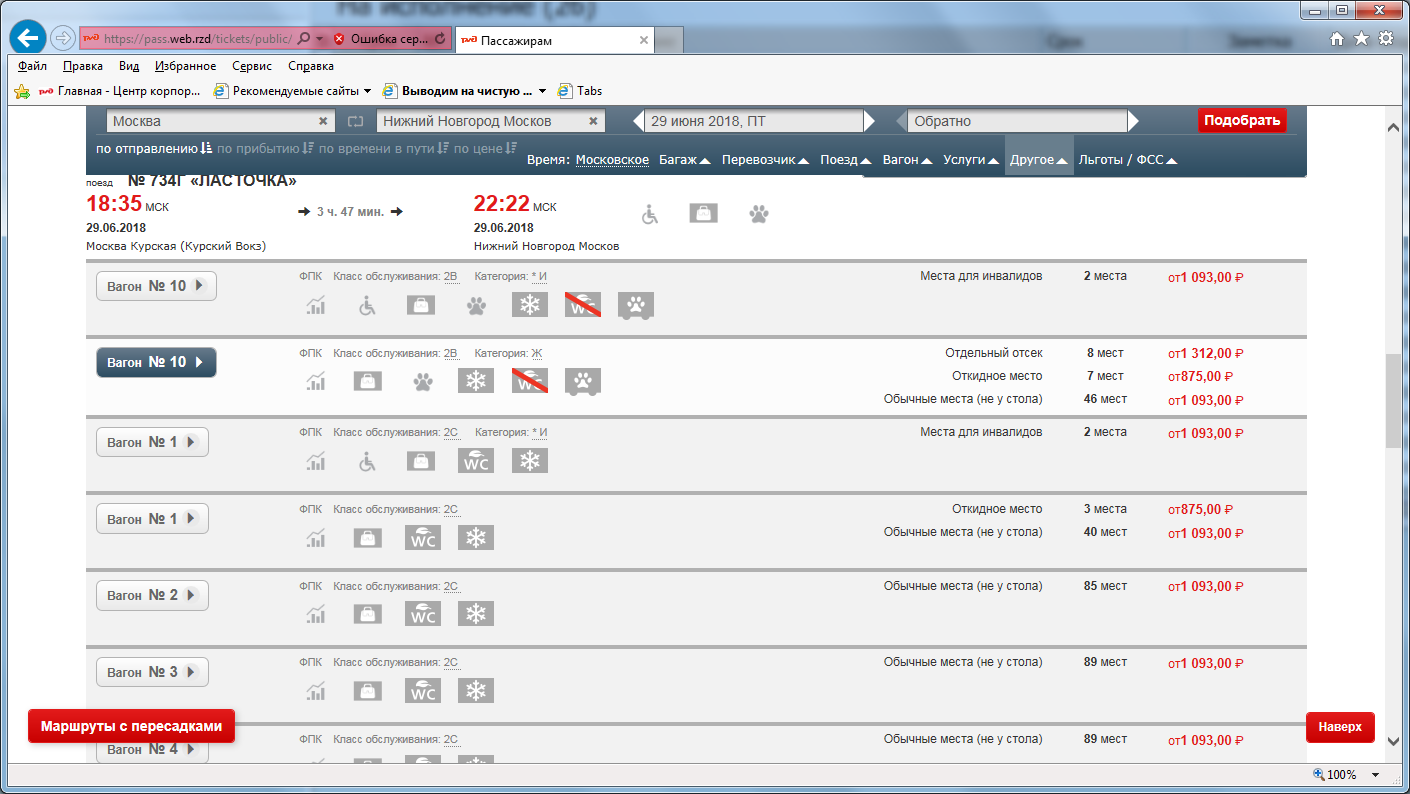1410x794 pixels.
Task: Open the Избранное menu
Action: (186, 66)
